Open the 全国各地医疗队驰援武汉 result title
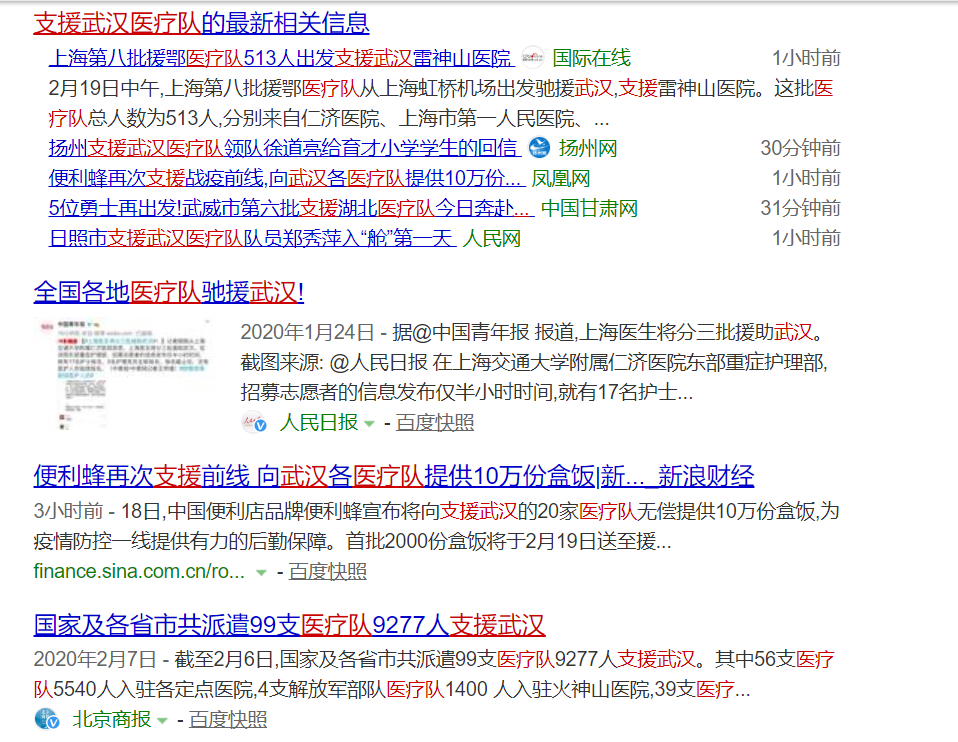Screen dimensions: 958x742 coord(168,292)
